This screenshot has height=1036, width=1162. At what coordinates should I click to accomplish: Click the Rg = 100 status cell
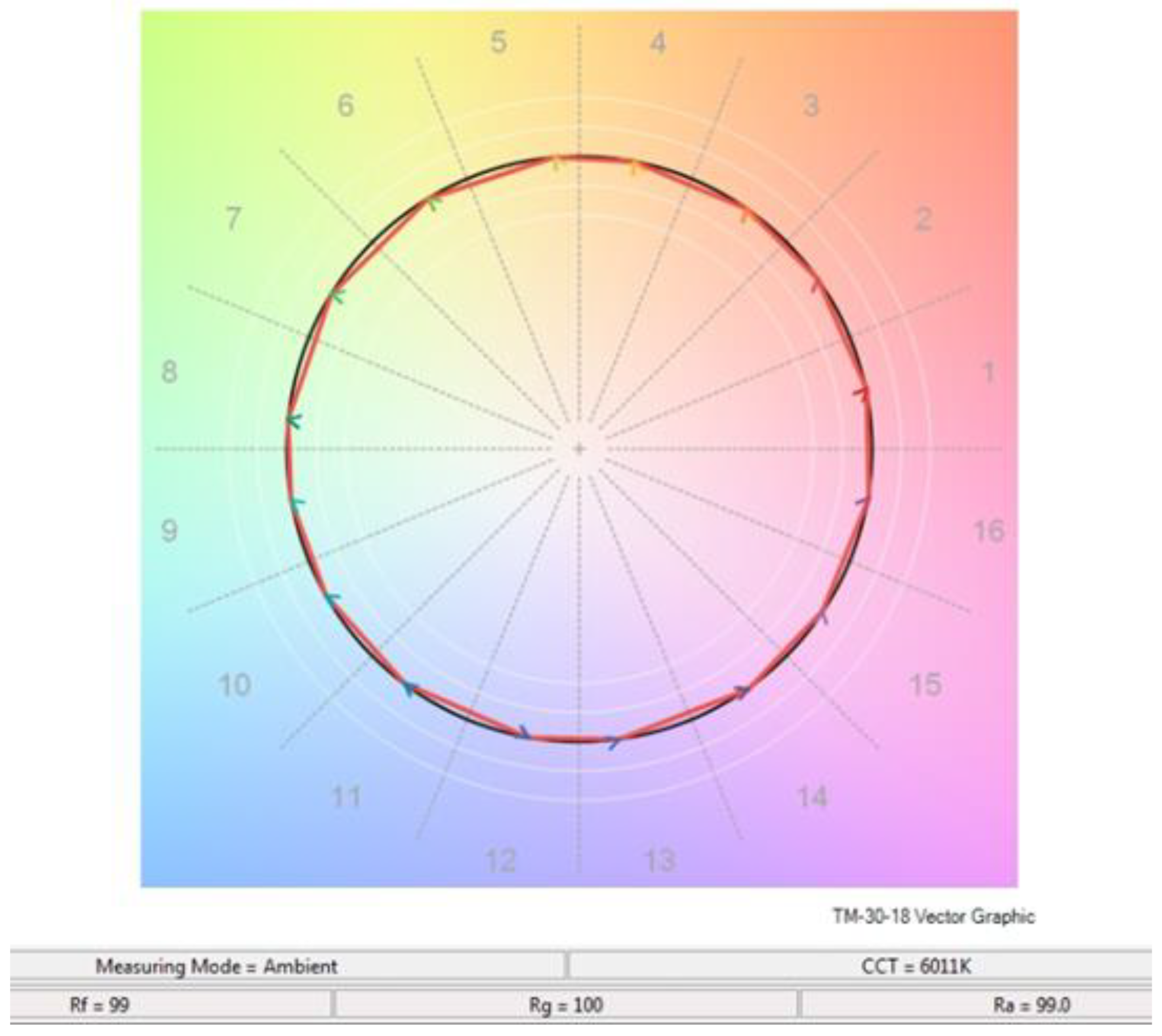566,1005
